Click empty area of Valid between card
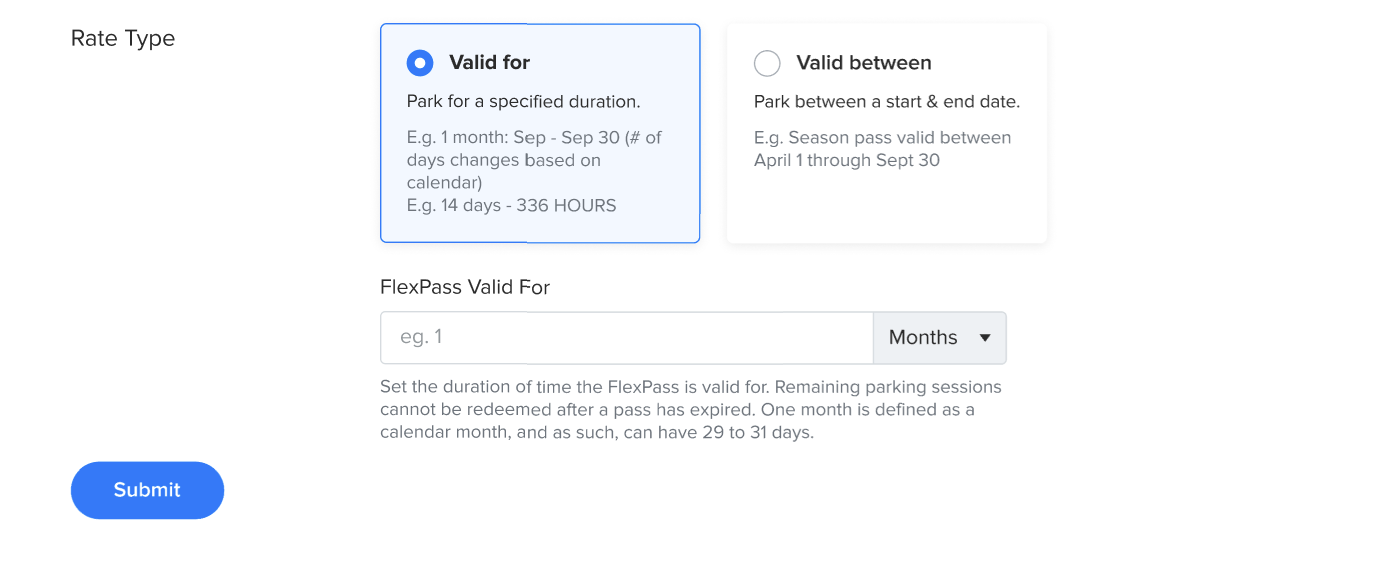Viewport: 1374px width, 566px height. (x=886, y=210)
